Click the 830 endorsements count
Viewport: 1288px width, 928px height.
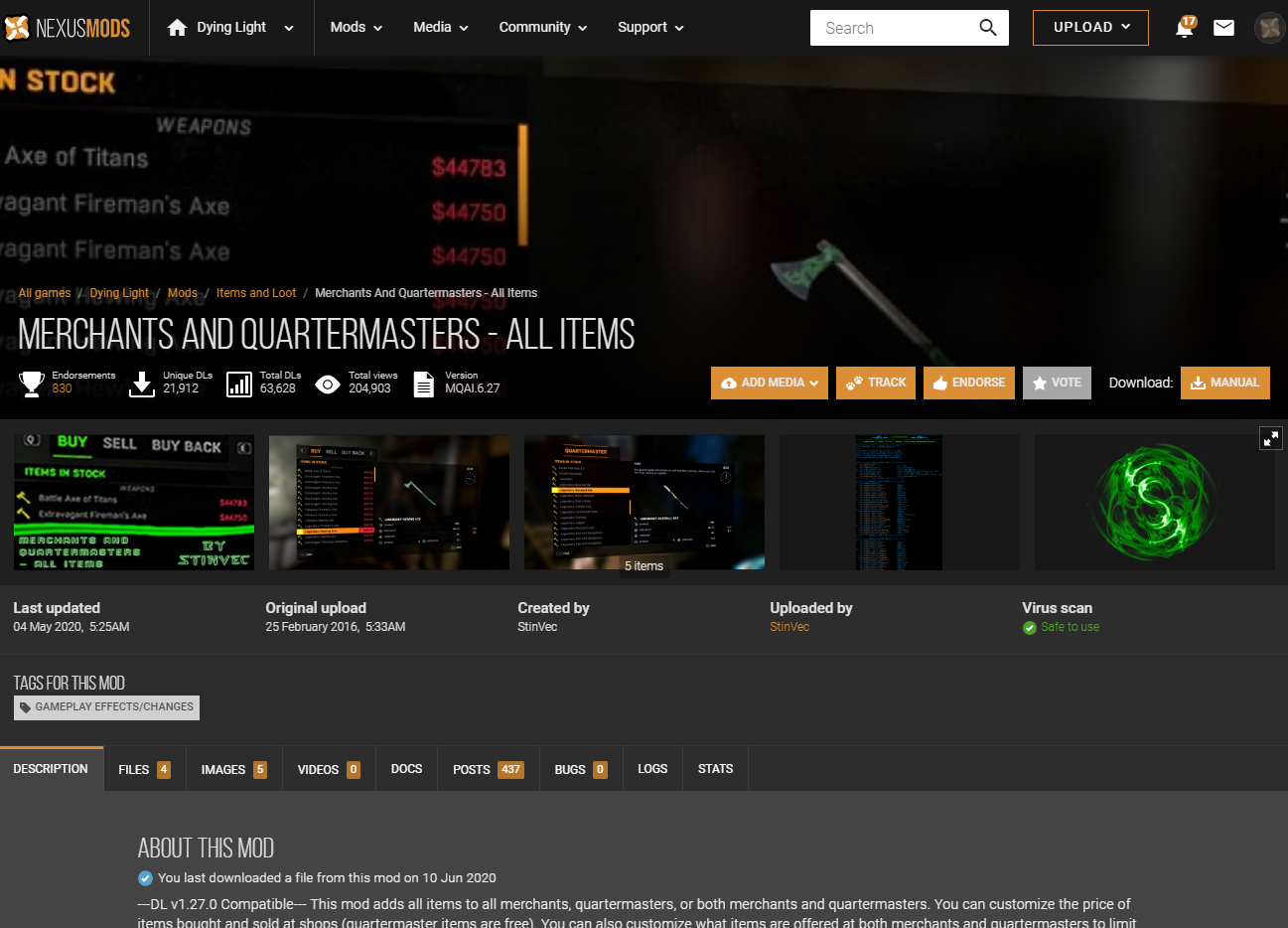pyautogui.click(x=62, y=388)
